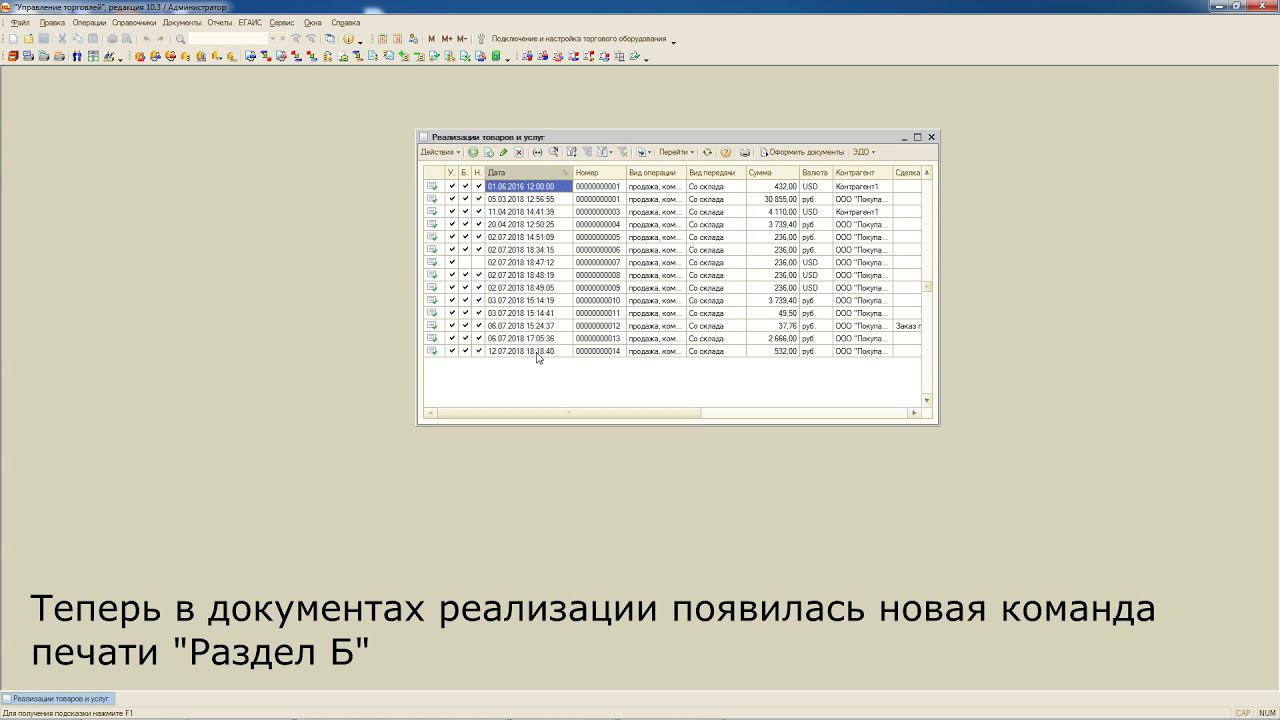Click the vertical scrollbar up arrow in list
Screen dimensions: 1280x720
[927, 172]
